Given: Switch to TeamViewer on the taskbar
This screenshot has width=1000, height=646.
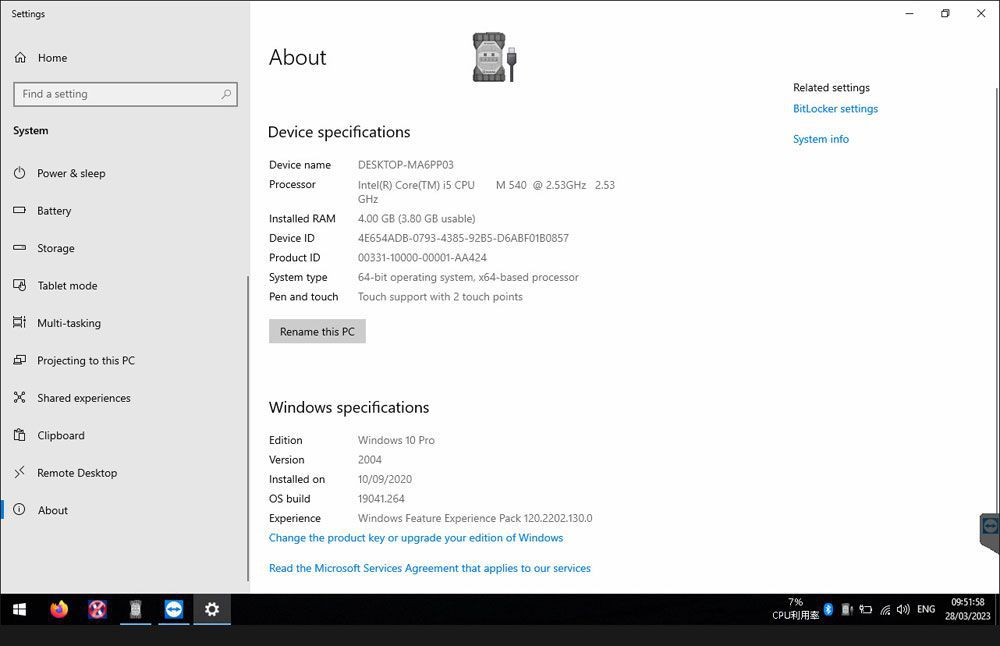Looking at the screenshot, I should tap(173, 610).
